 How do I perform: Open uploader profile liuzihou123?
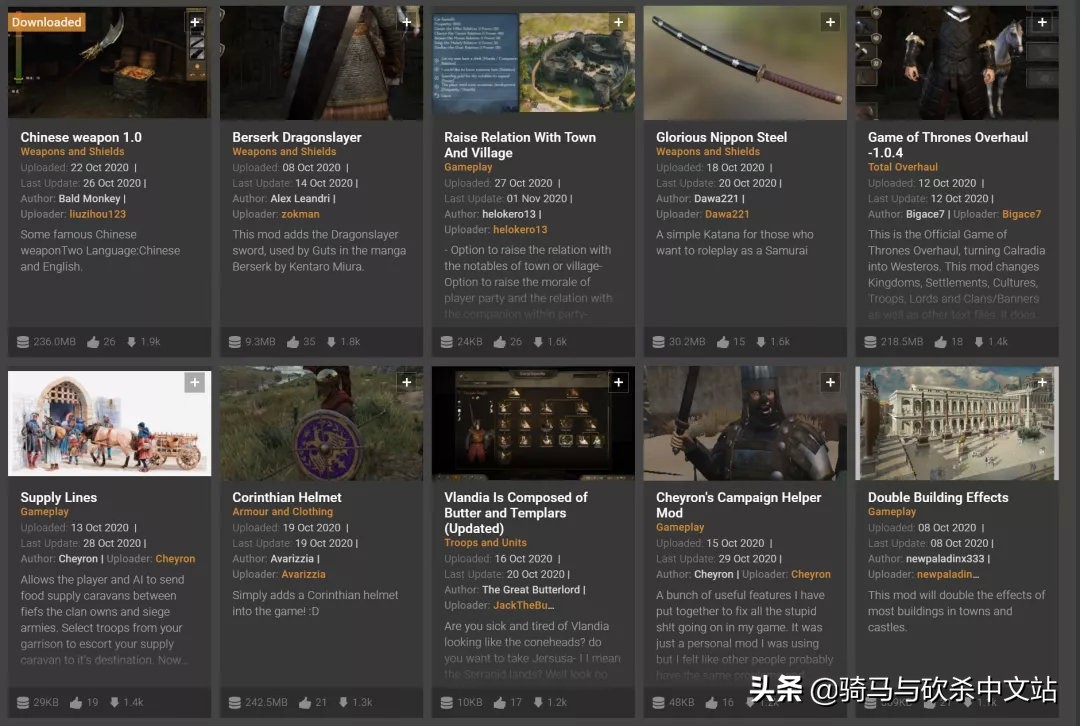click(92, 214)
